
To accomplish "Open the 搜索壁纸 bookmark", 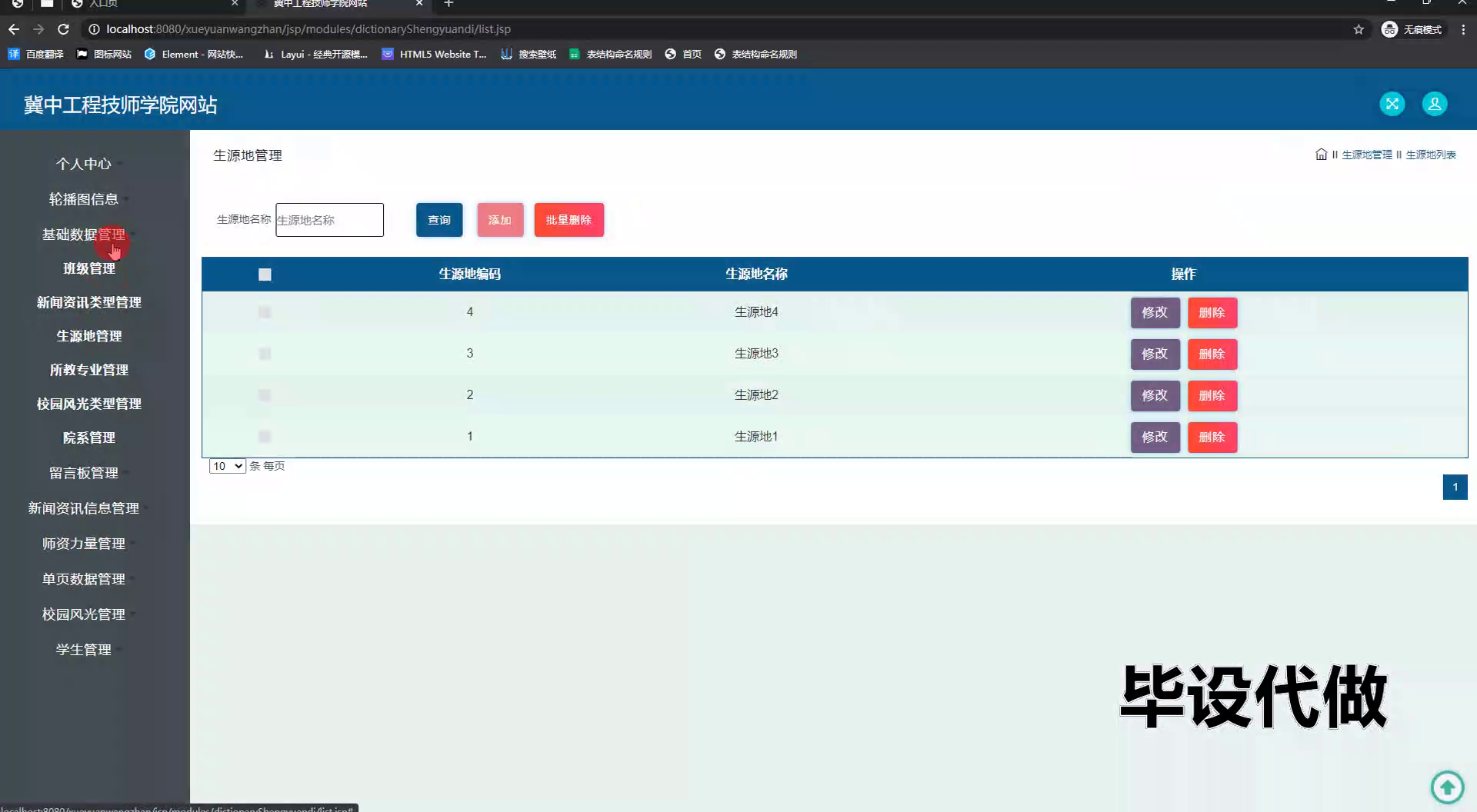I will pyautogui.click(x=528, y=54).
